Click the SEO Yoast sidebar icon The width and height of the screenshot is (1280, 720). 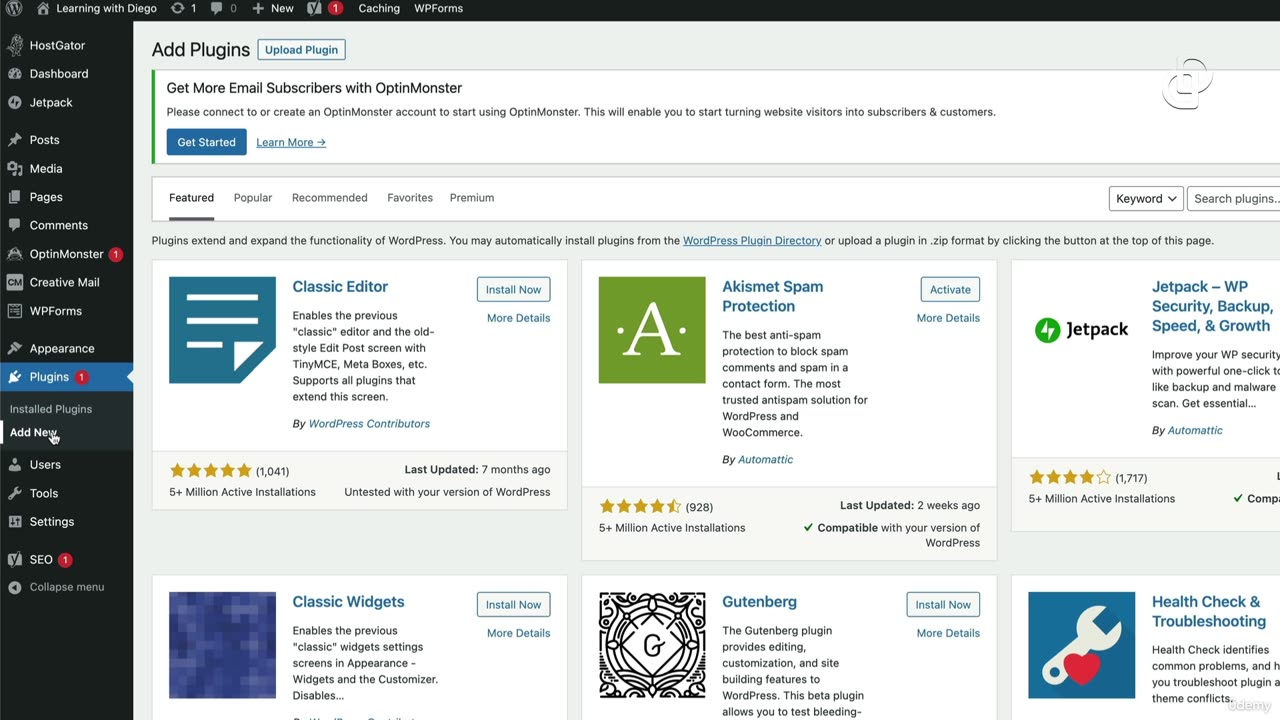coord(15,560)
